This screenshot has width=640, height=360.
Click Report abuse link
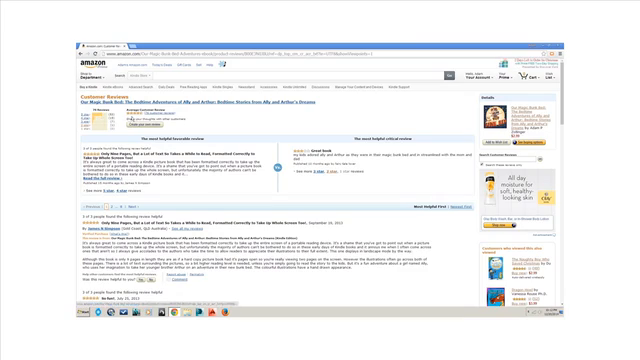pos(176,274)
